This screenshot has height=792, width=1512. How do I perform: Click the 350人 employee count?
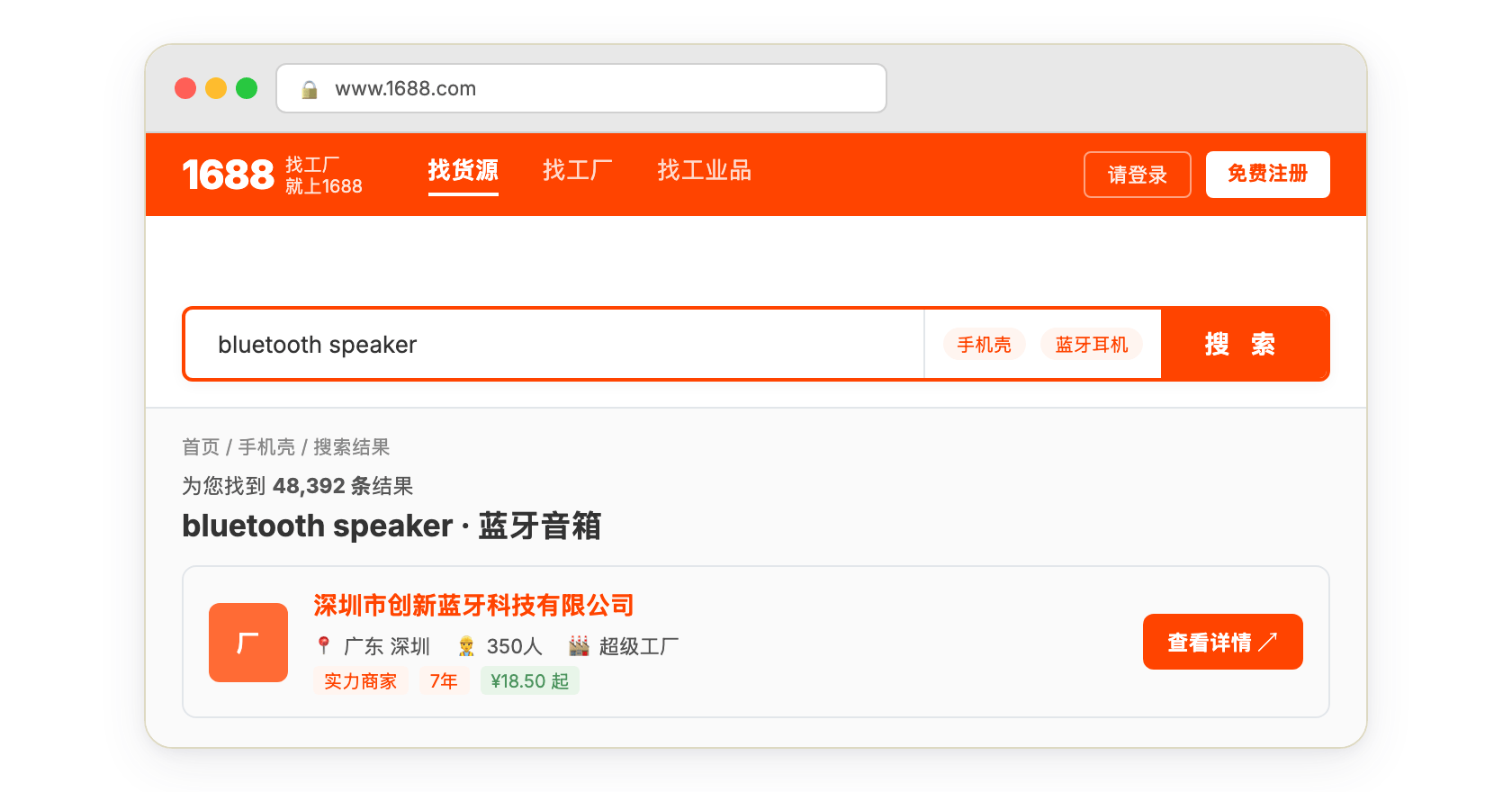pos(515,646)
